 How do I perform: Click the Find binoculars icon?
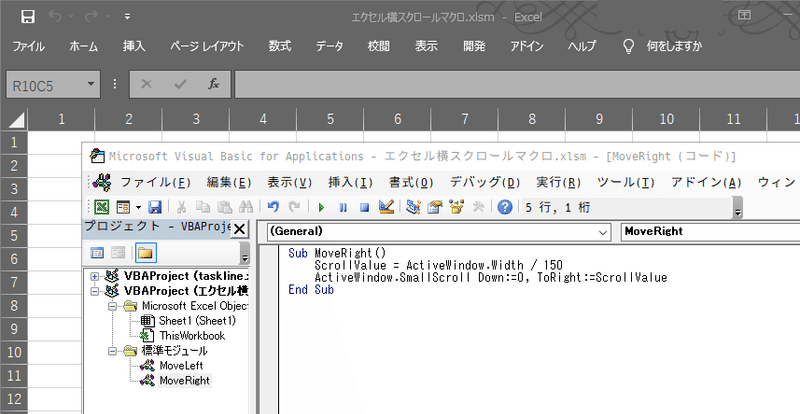(246, 207)
